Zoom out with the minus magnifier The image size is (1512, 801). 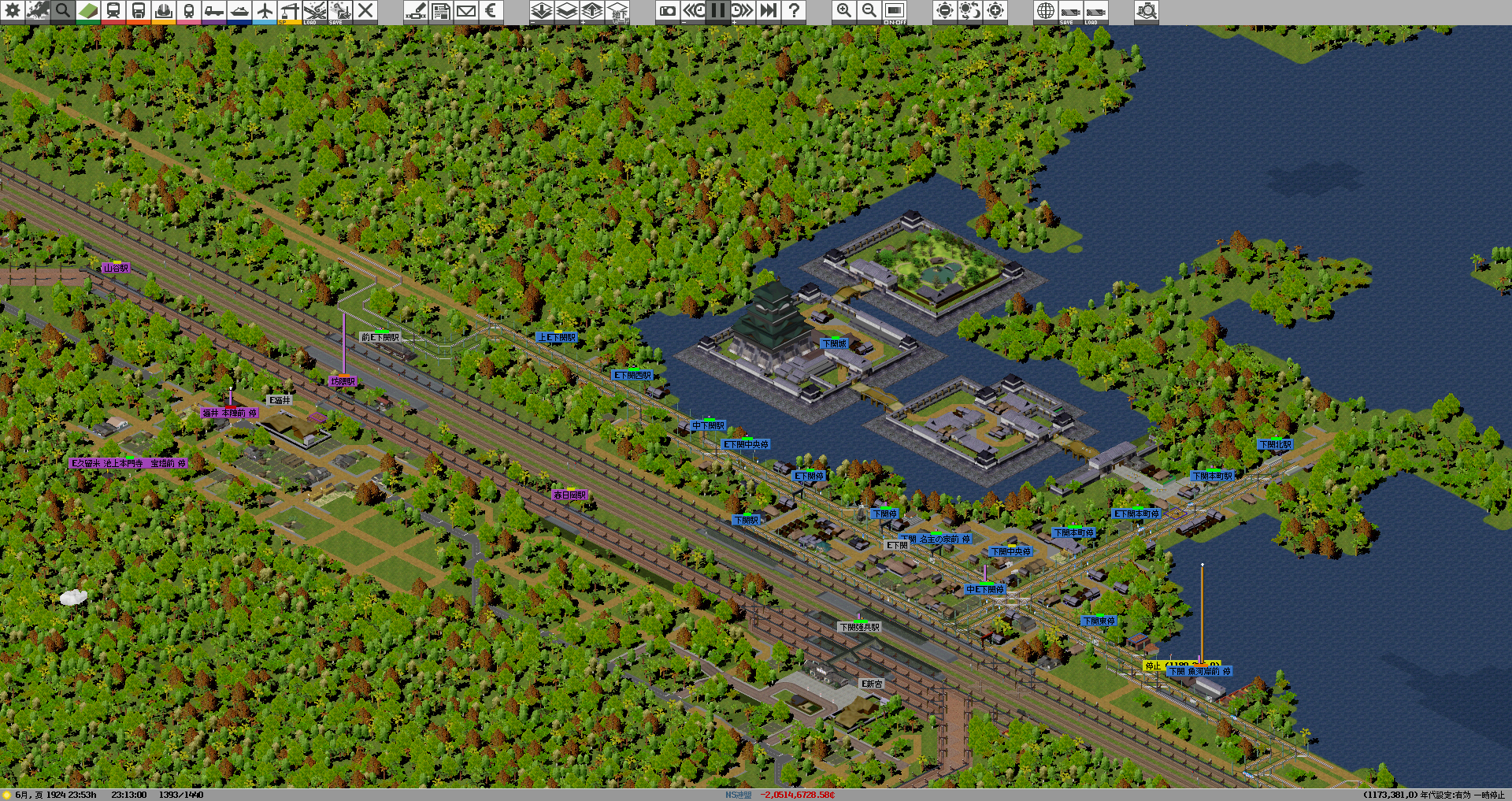869,11
